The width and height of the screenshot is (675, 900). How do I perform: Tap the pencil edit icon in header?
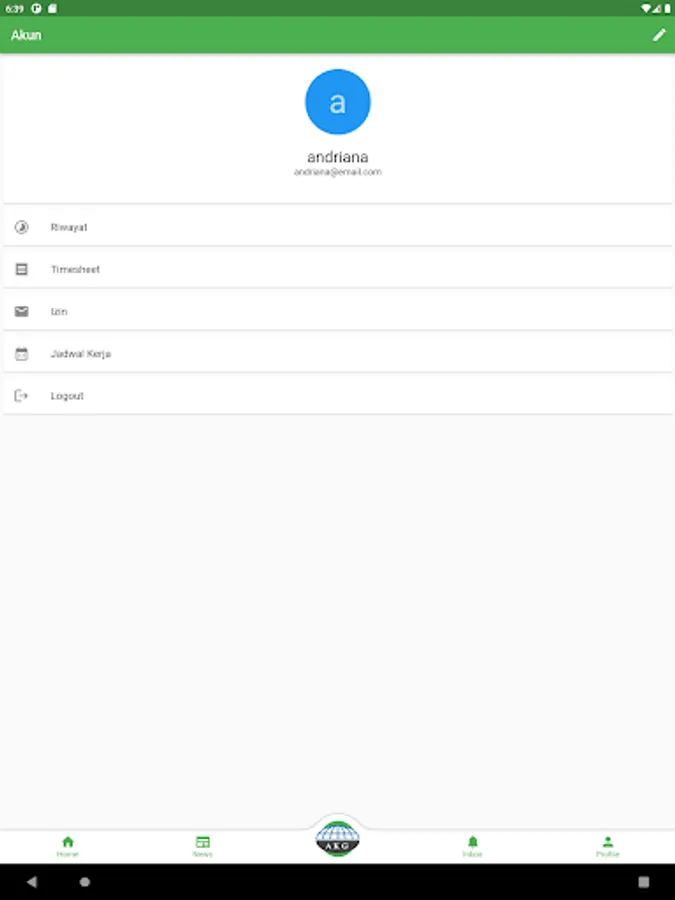(x=659, y=35)
